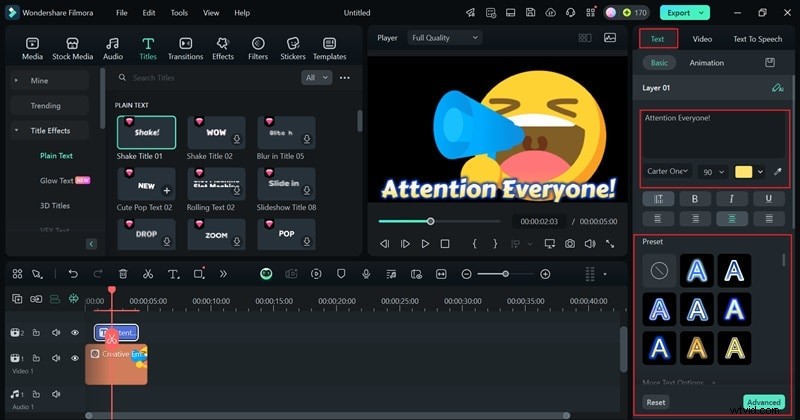
Task: Open the File menu
Action: 121,13
